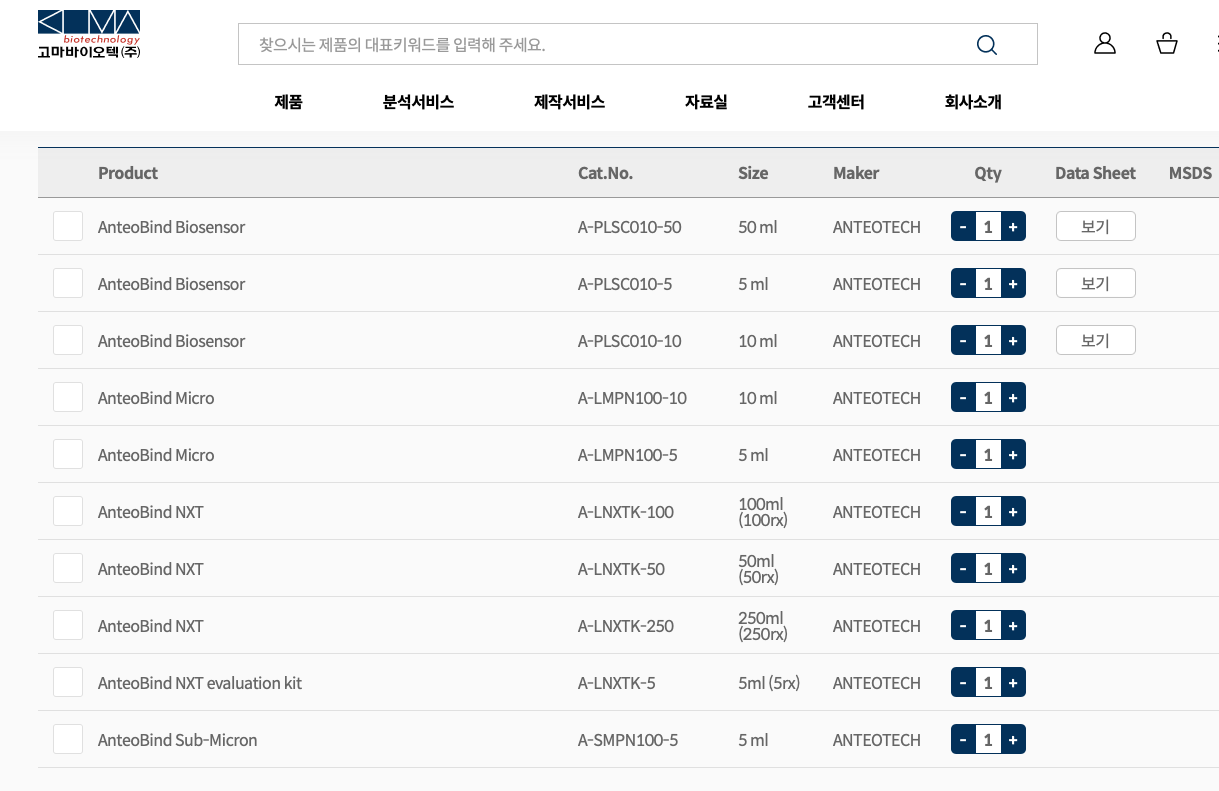Open the 분석서비스 menu
This screenshot has width=1219, height=791.
pos(418,101)
